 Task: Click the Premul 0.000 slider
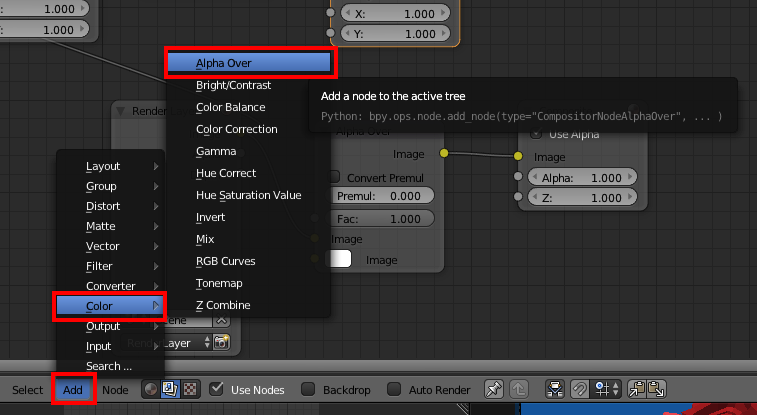click(382, 196)
